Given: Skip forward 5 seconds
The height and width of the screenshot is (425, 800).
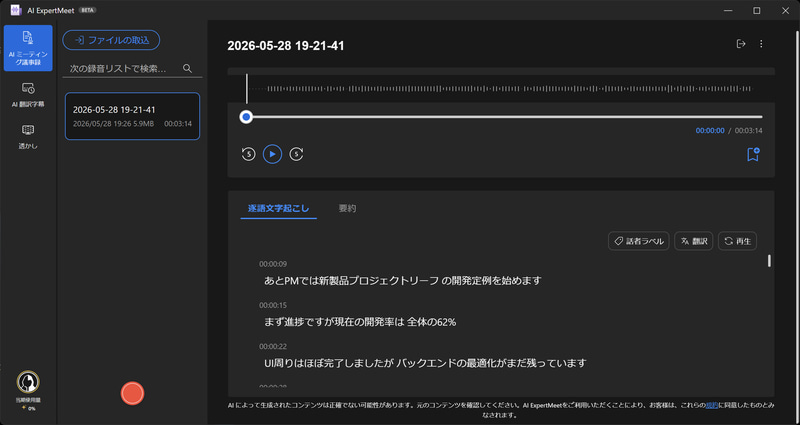Looking at the screenshot, I should tap(296, 154).
